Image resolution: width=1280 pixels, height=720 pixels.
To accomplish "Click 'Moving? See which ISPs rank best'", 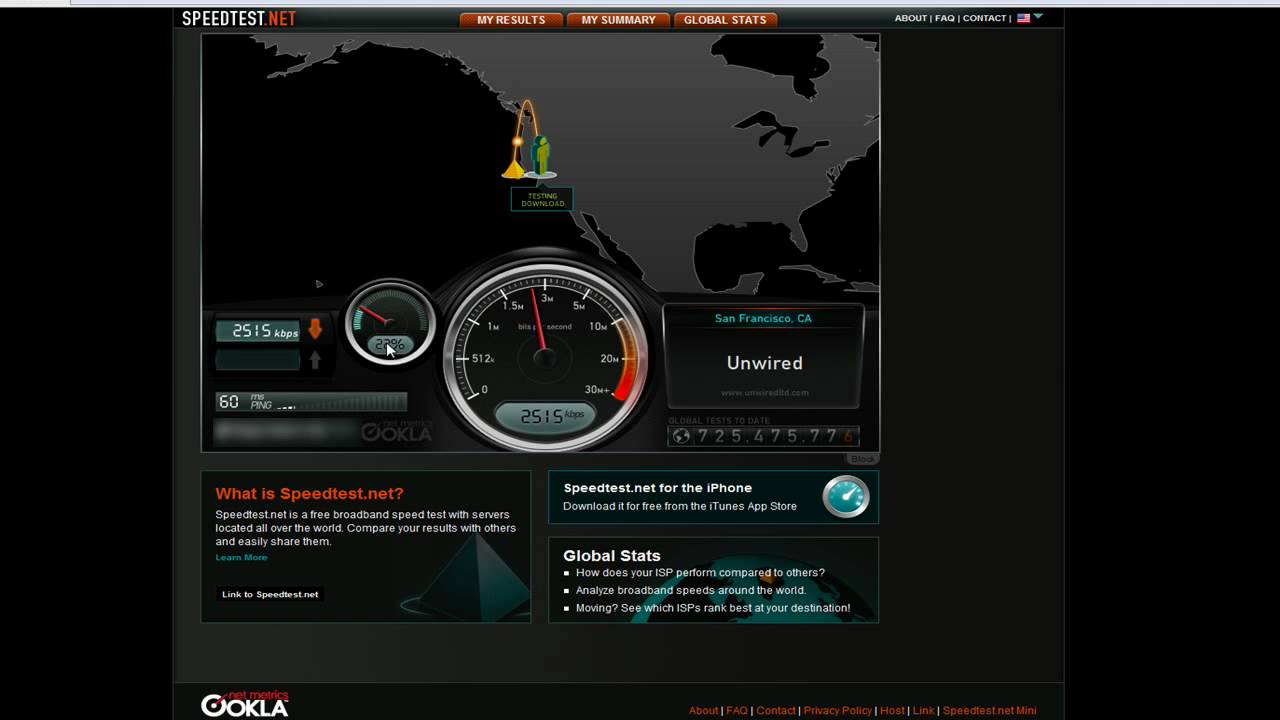I will (713, 608).
